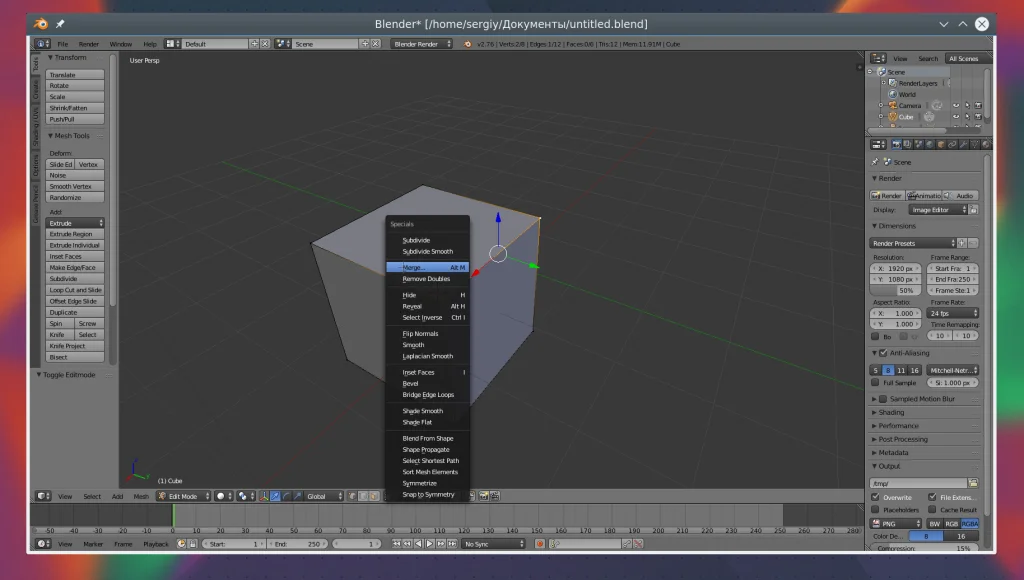Toggle the 3D manipulator axes icon
Image resolution: width=1024 pixels, height=580 pixels.
(x=265, y=496)
